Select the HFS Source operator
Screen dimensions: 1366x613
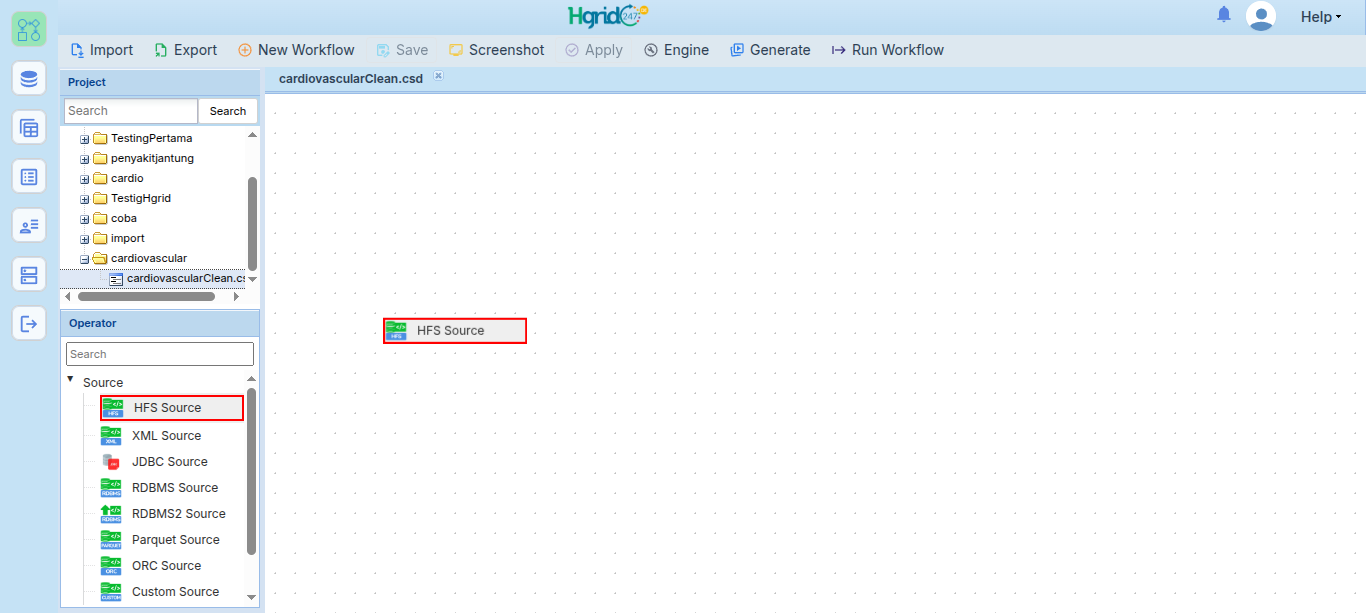click(x=172, y=408)
